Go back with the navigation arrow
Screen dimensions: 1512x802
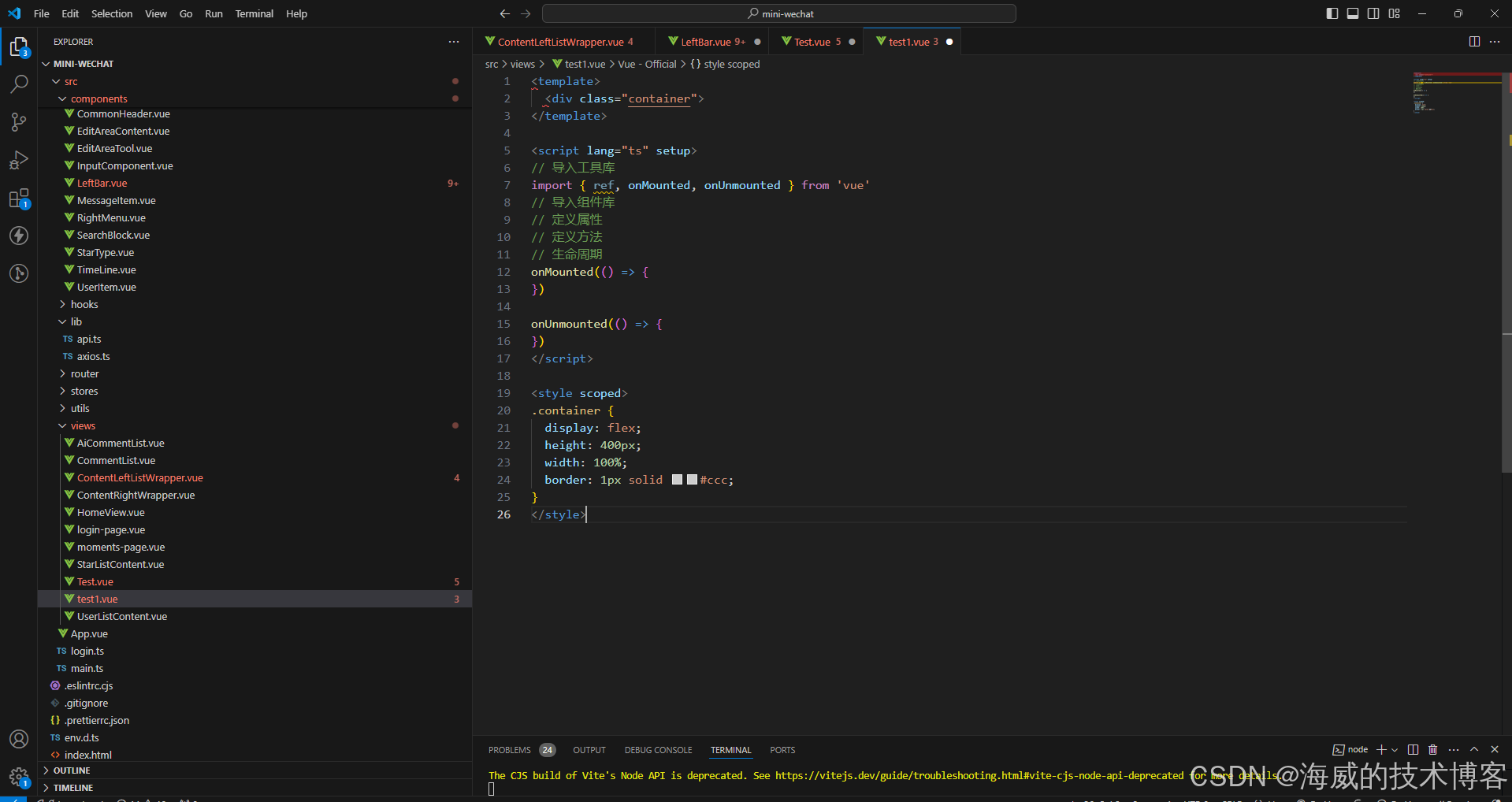505,13
